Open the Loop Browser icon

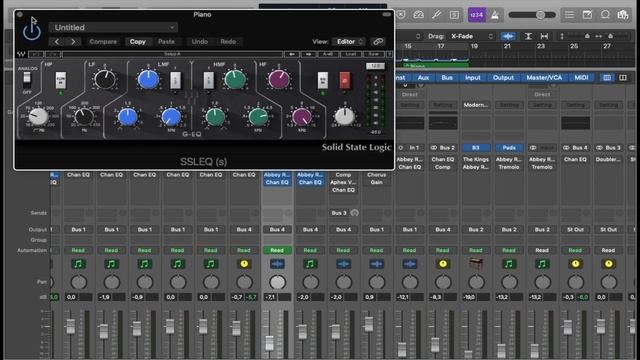(605, 15)
